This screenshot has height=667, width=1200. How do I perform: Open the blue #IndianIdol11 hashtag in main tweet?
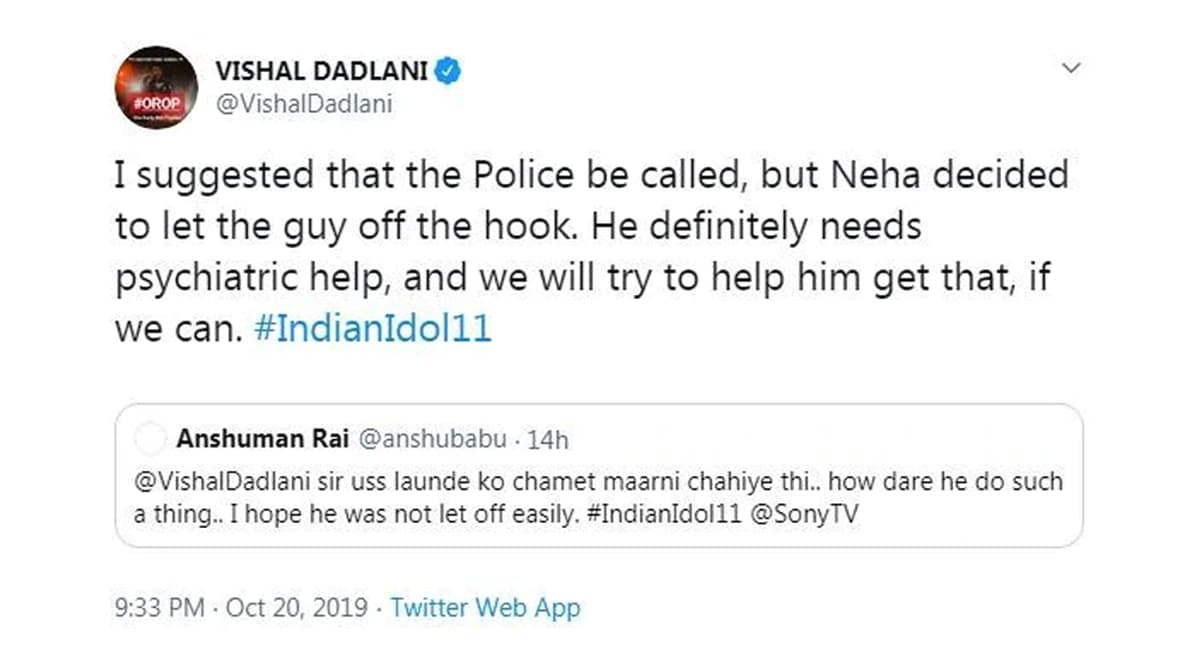pos(373,330)
